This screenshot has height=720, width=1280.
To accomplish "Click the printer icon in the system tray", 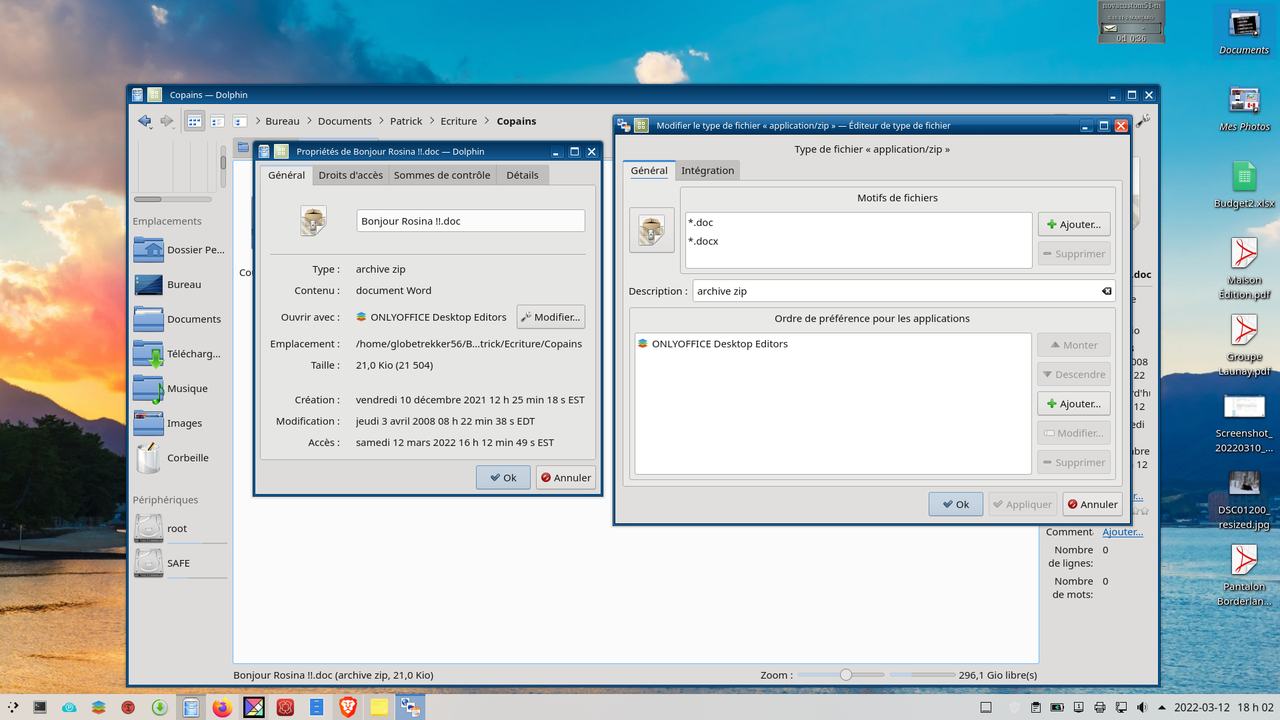I will 1099,707.
